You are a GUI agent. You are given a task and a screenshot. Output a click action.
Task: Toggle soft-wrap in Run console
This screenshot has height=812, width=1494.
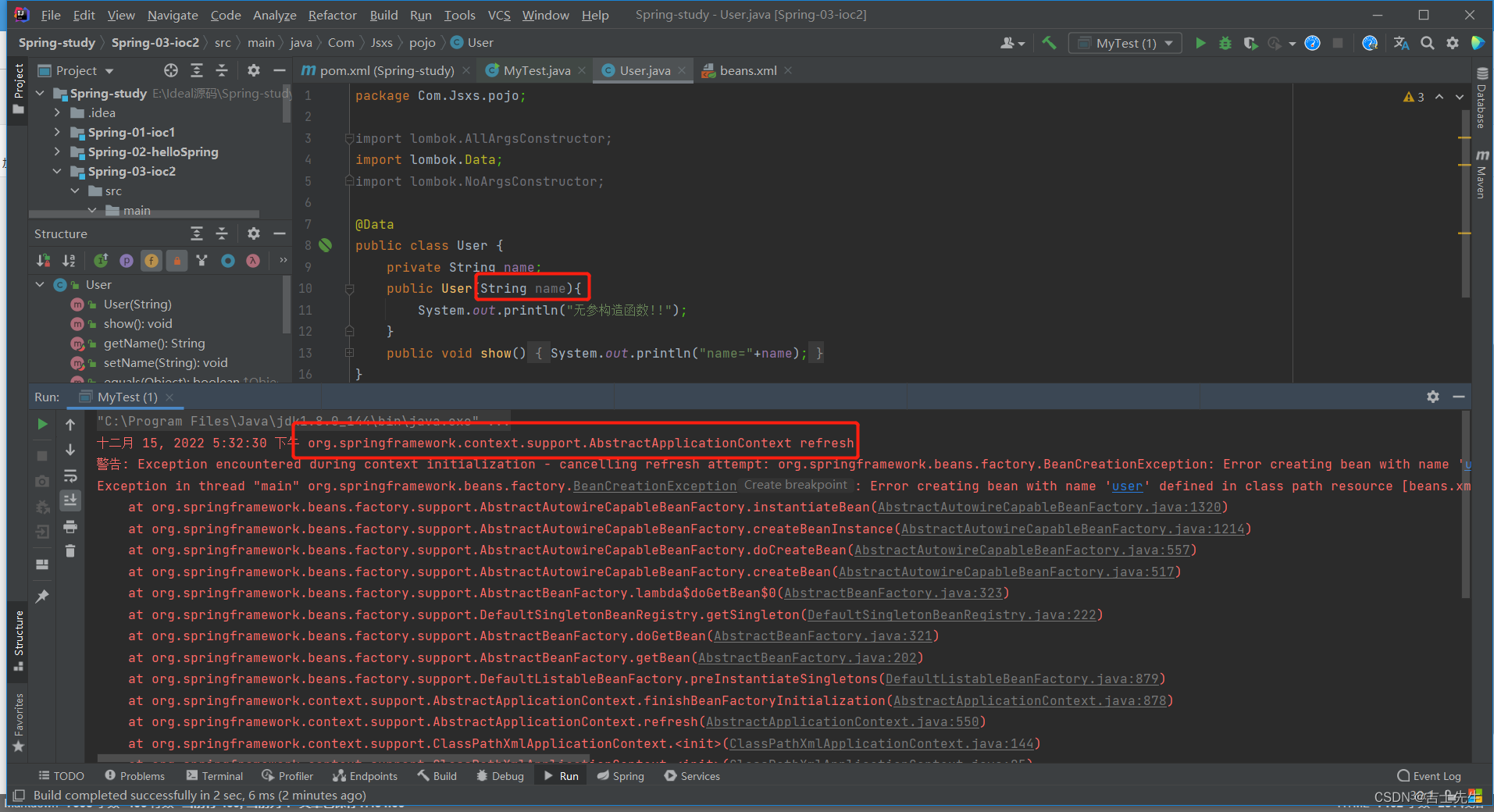point(70,475)
